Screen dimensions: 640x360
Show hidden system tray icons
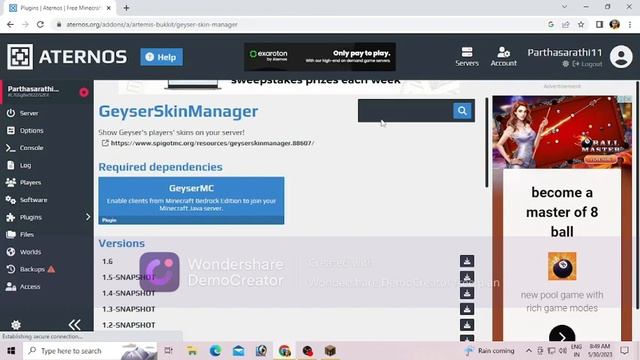(x=529, y=351)
